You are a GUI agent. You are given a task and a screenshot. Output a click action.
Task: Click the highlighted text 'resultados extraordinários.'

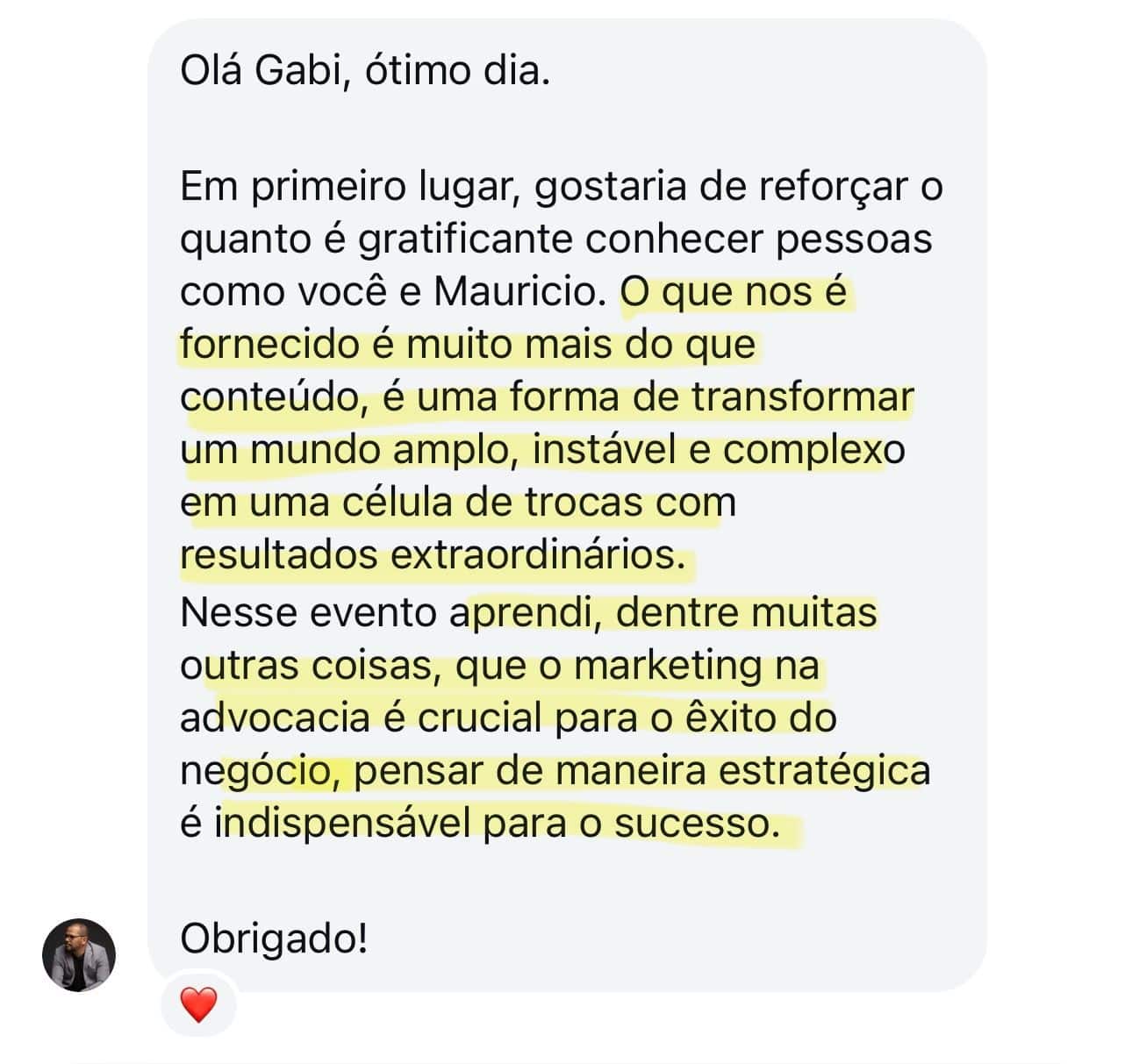[433, 555]
